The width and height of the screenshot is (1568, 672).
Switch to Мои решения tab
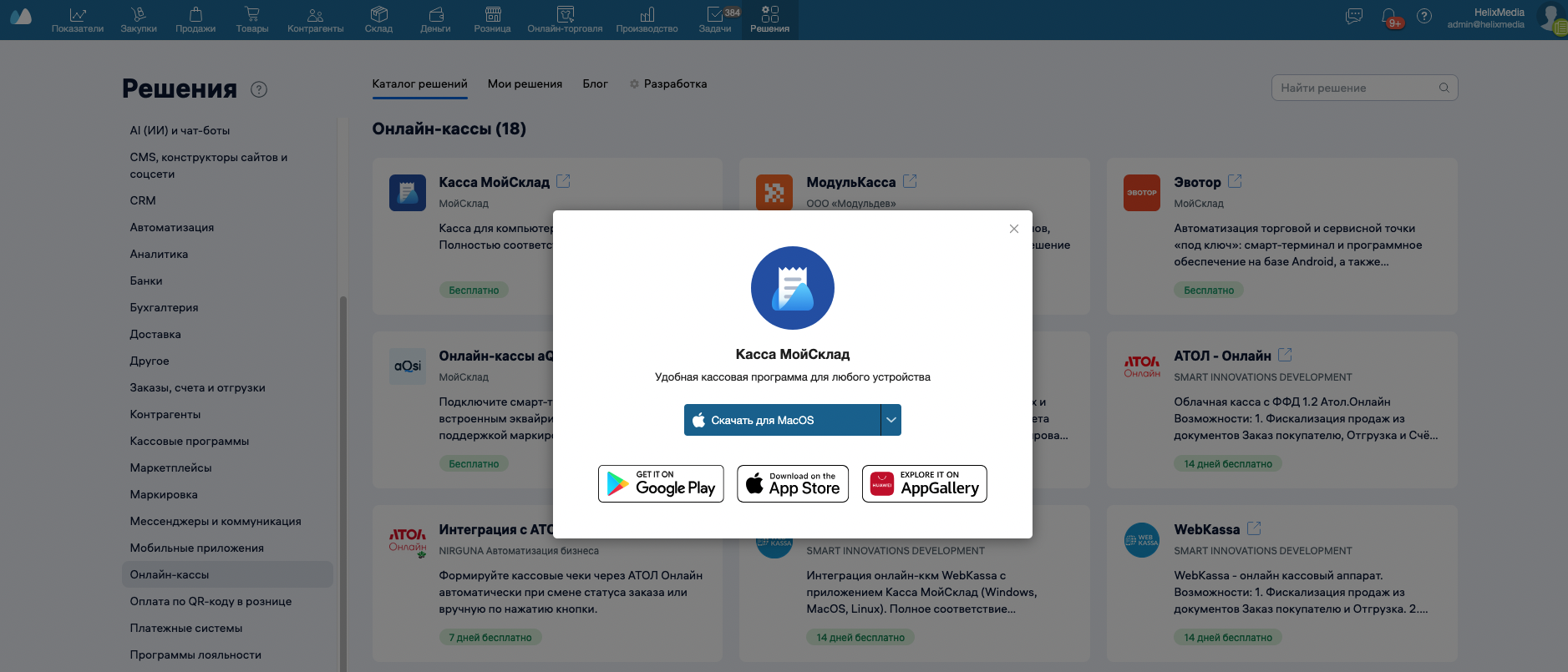(x=525, y=84)
